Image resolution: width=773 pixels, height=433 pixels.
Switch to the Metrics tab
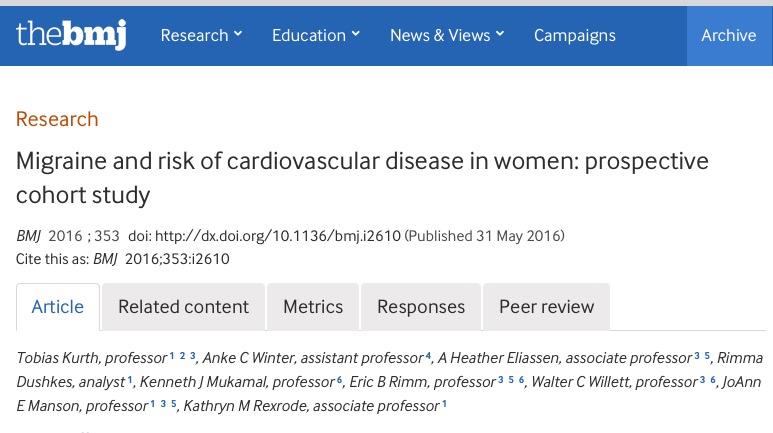click(x=313, y=307)
